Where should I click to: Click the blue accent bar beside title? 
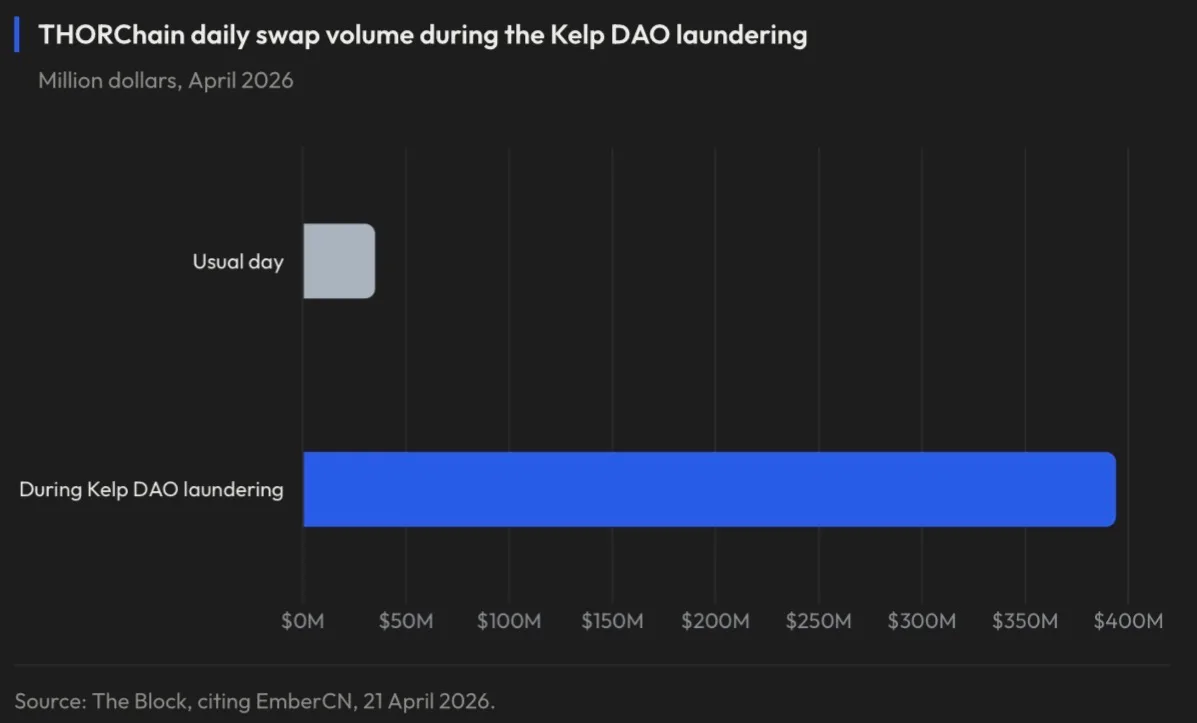(17, 35)
